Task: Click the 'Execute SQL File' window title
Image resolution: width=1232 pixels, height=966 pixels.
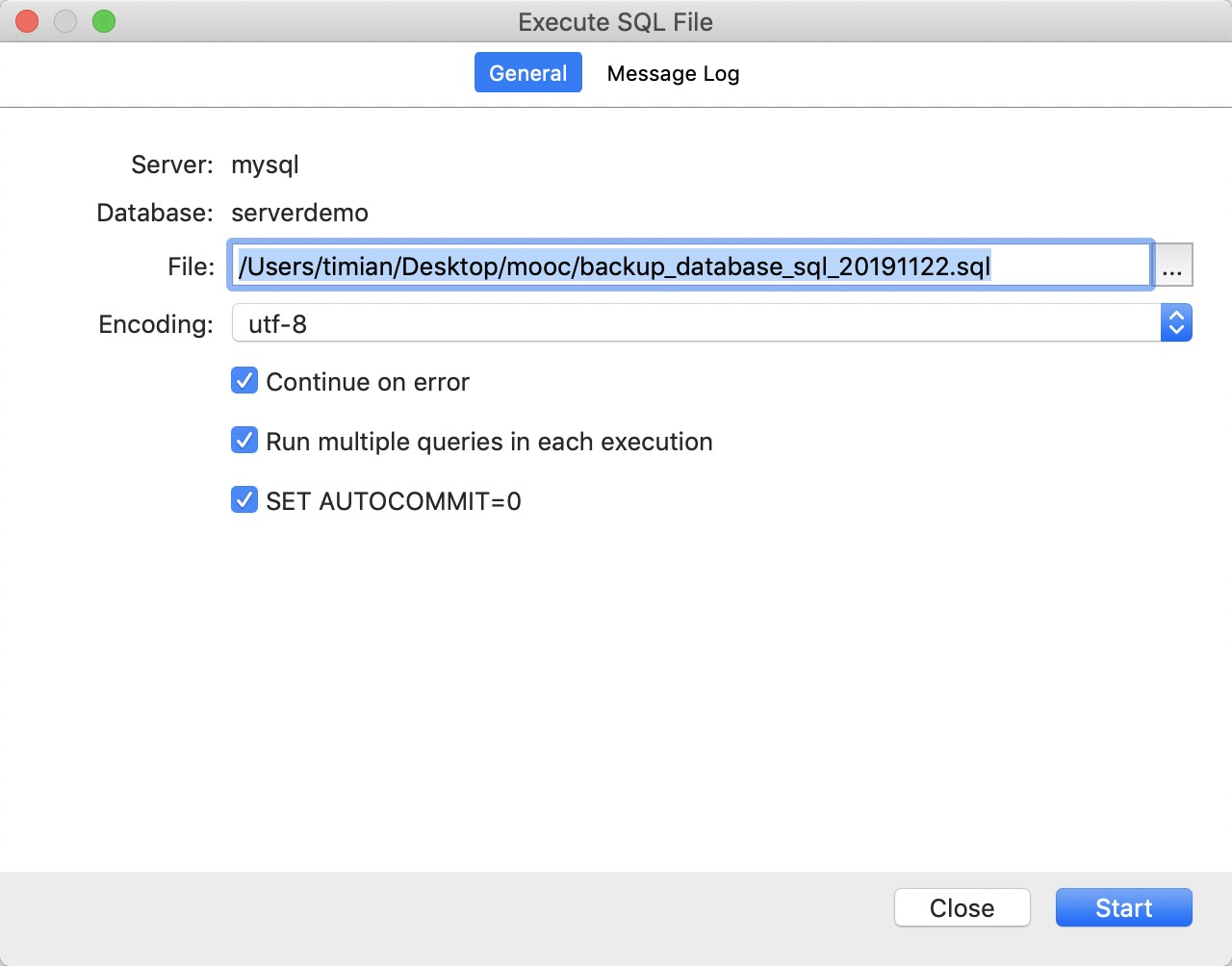Action: [x=615, y=22]
